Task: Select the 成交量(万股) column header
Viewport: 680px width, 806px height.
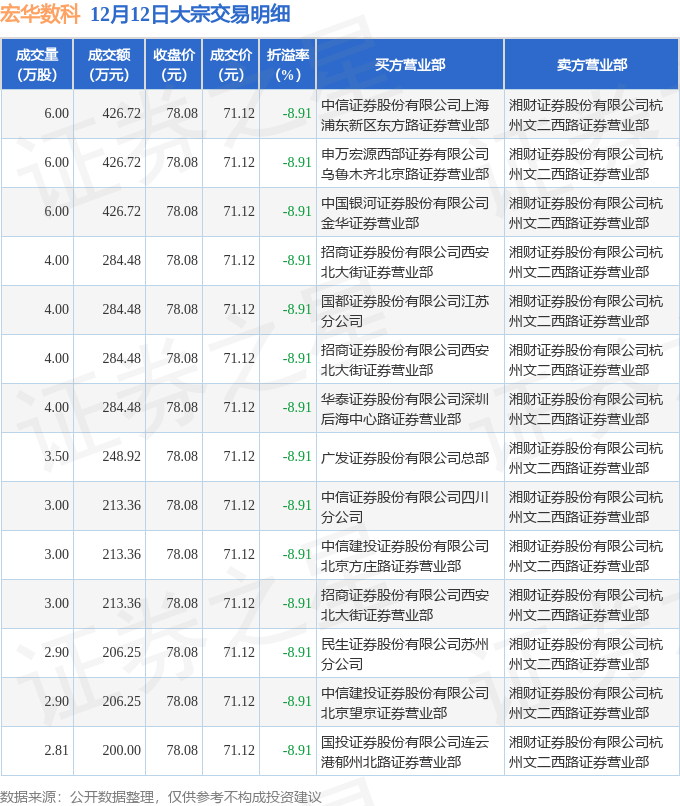Action: point(37,65)
